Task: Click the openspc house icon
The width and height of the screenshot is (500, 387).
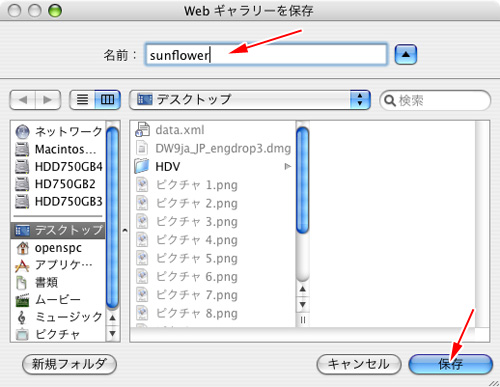Action: [x=22, y=248]
